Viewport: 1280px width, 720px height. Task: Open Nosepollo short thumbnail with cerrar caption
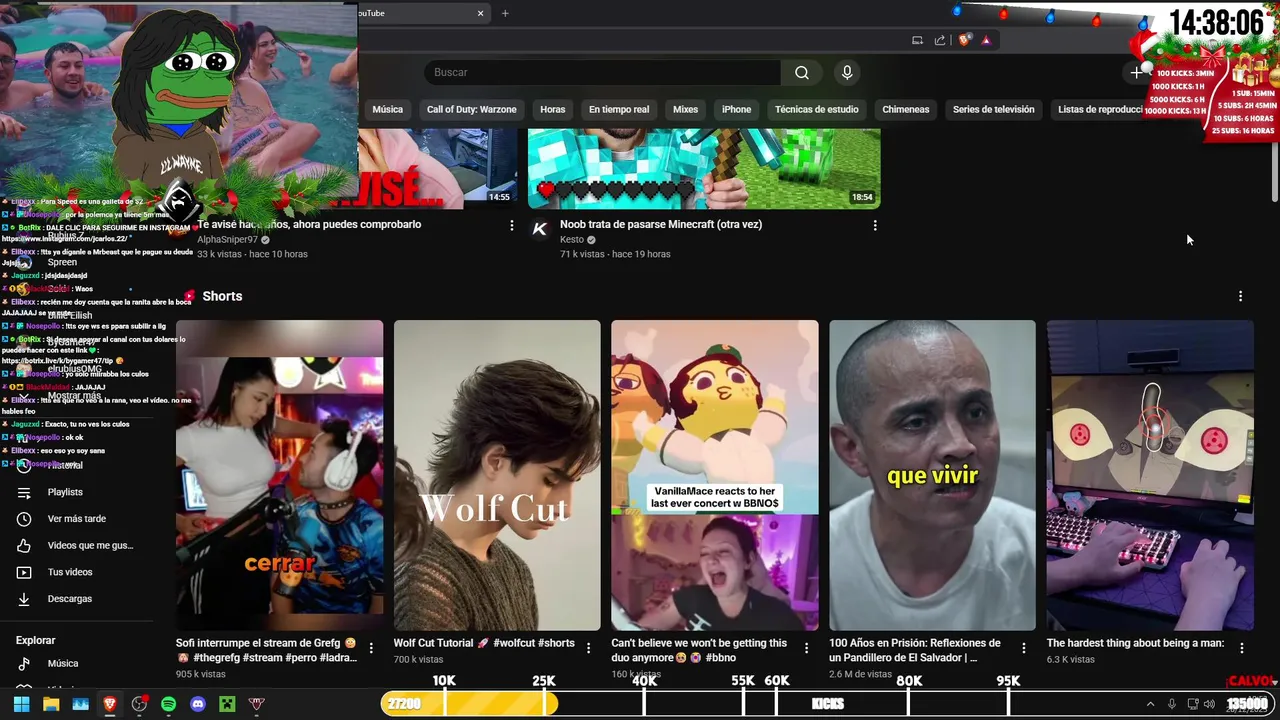pyautogui.click(x=279, y=476)
